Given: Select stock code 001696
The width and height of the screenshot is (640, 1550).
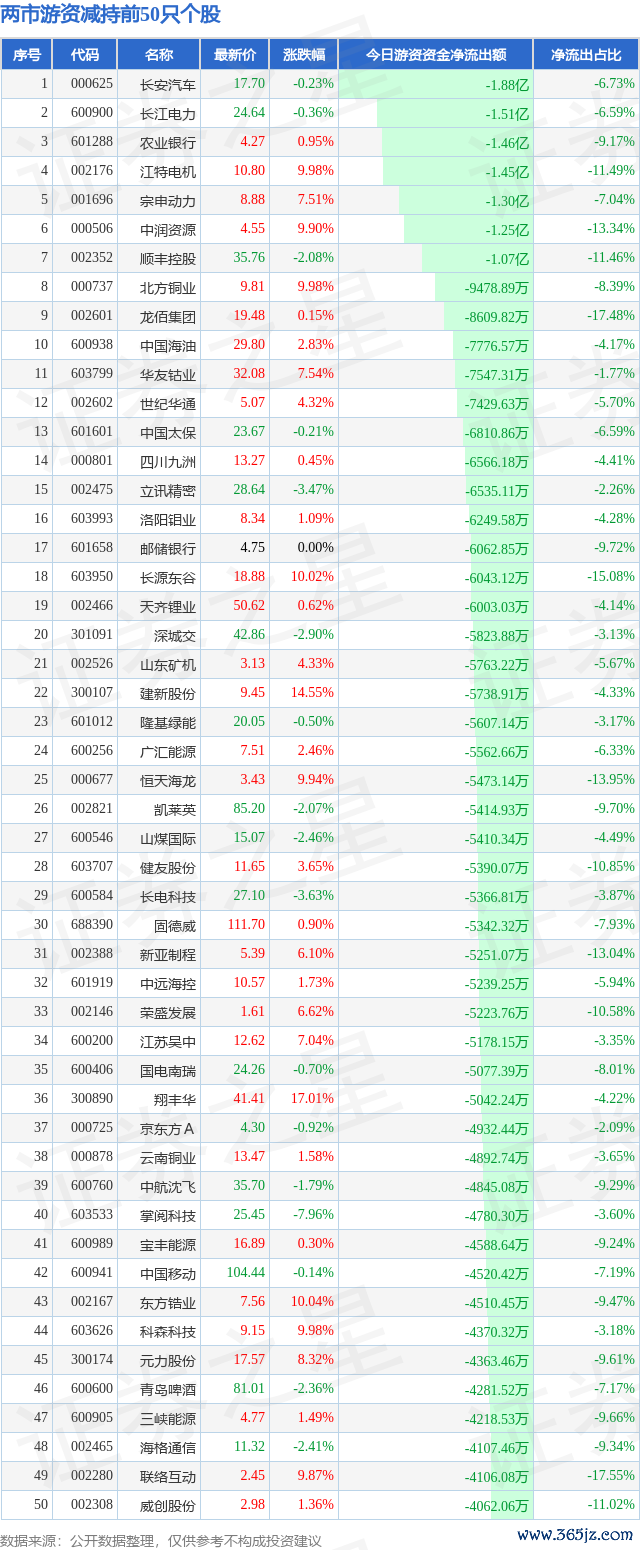Looking at the screenshot, I should [92, 200].
